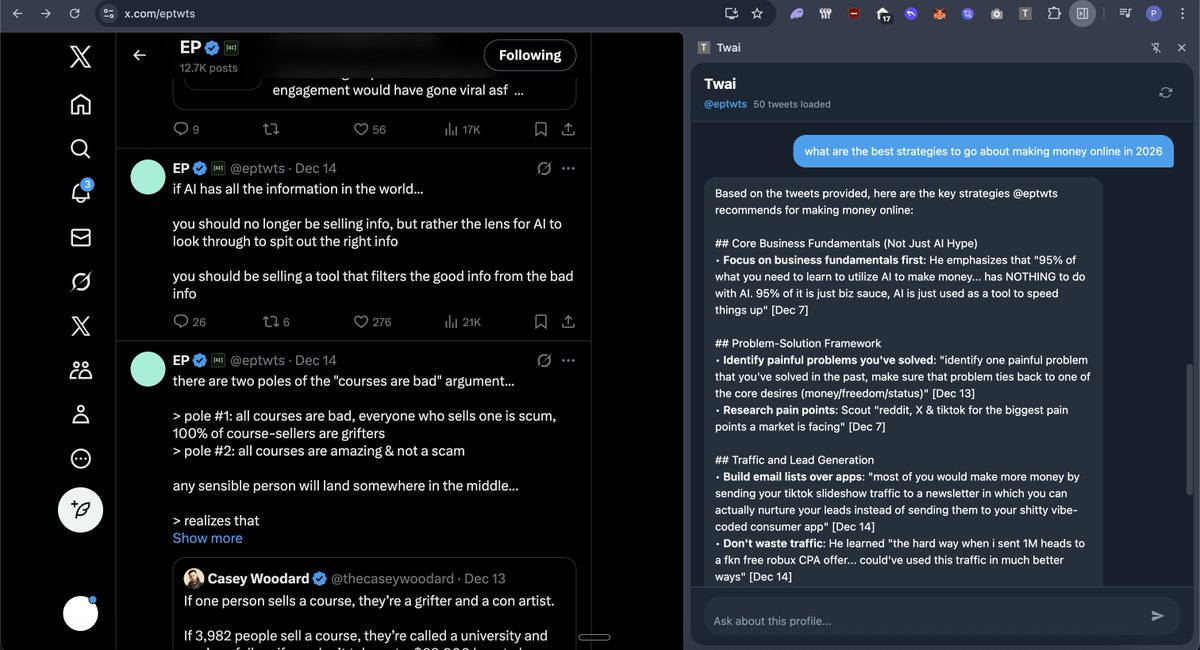The width and height of the screenshot is (1200, 650).
Task: Open Grok explain on "courses are bad" post
Action: 544,360
